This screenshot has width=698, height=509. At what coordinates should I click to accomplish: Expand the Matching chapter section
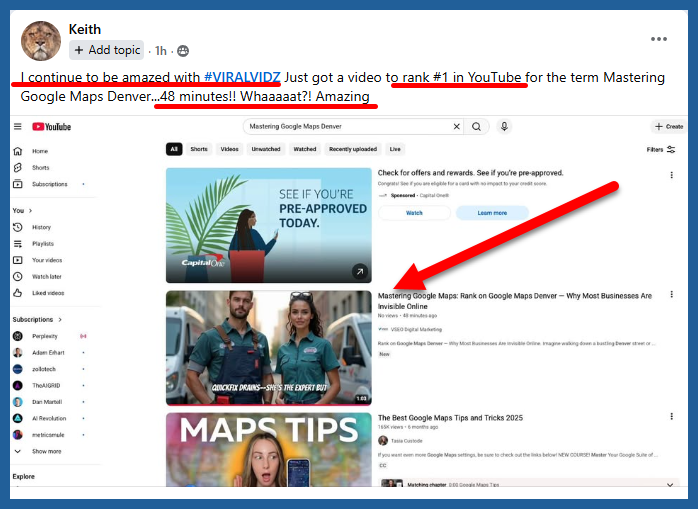click(671, 484)
